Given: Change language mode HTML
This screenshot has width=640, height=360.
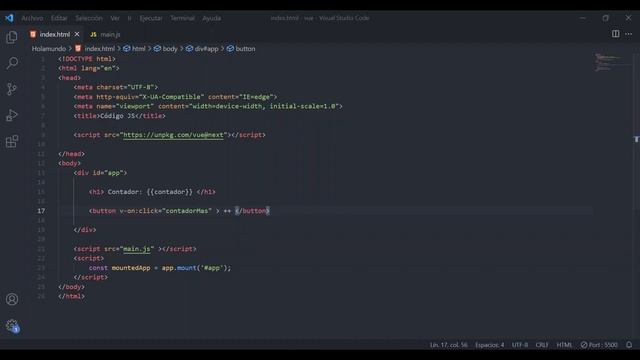Looking at the screenshot, I should (x=564, y=345).
